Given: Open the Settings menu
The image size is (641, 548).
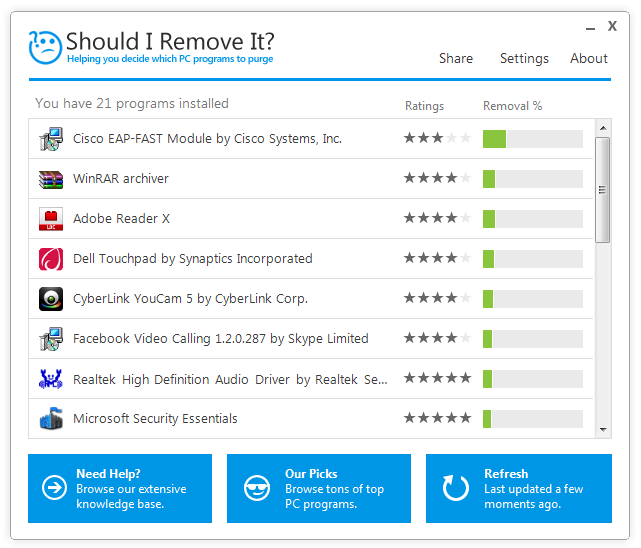Looking at the screenshot, I should pos(524,58).
